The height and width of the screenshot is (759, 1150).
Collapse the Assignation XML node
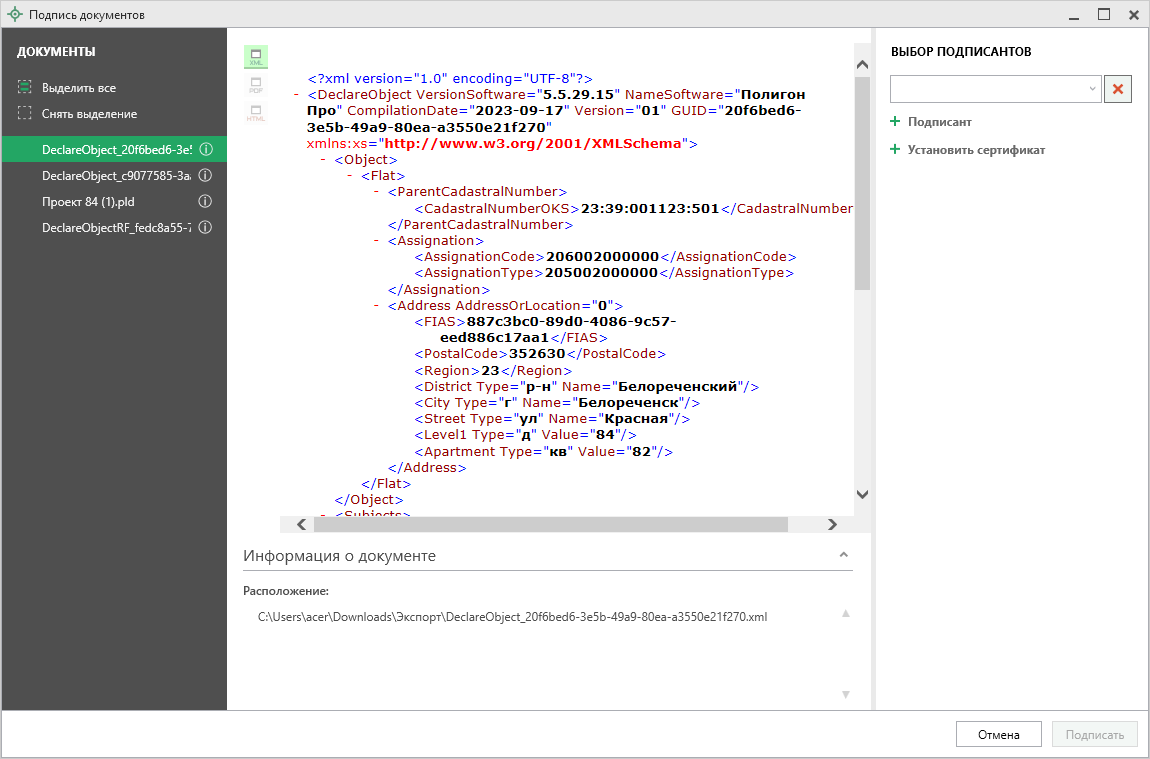pyautogui.click(x=377, y=241)
